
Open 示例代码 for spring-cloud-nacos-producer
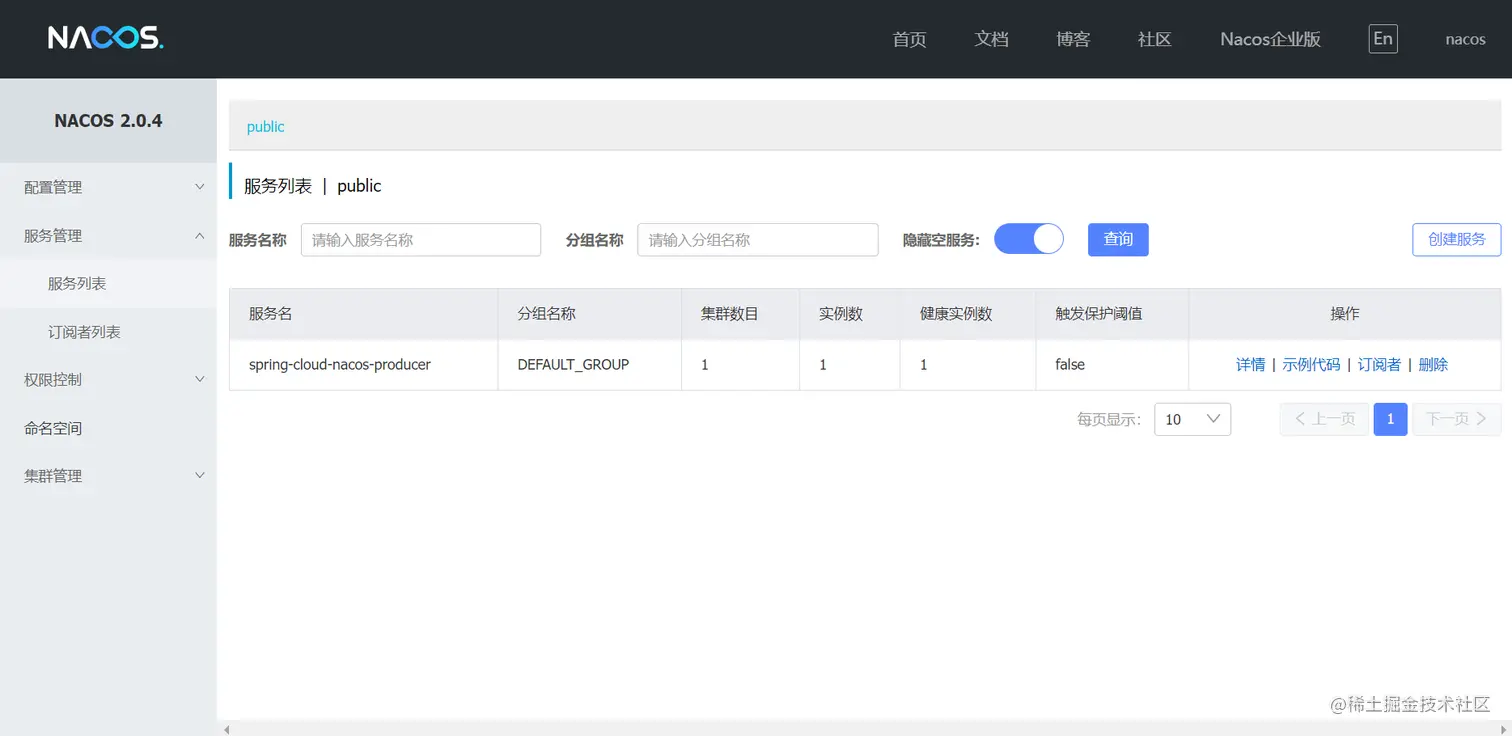point(1311,364)
